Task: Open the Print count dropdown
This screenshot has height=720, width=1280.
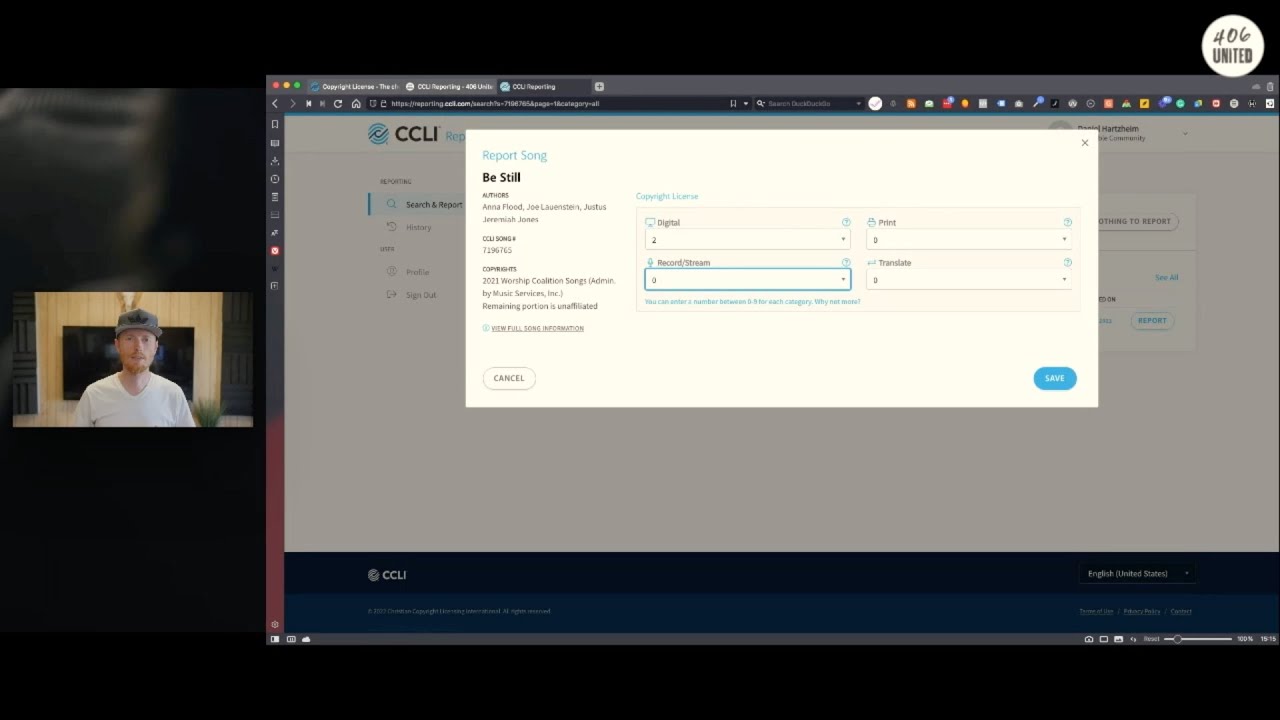Action: [x=968, y=240]
